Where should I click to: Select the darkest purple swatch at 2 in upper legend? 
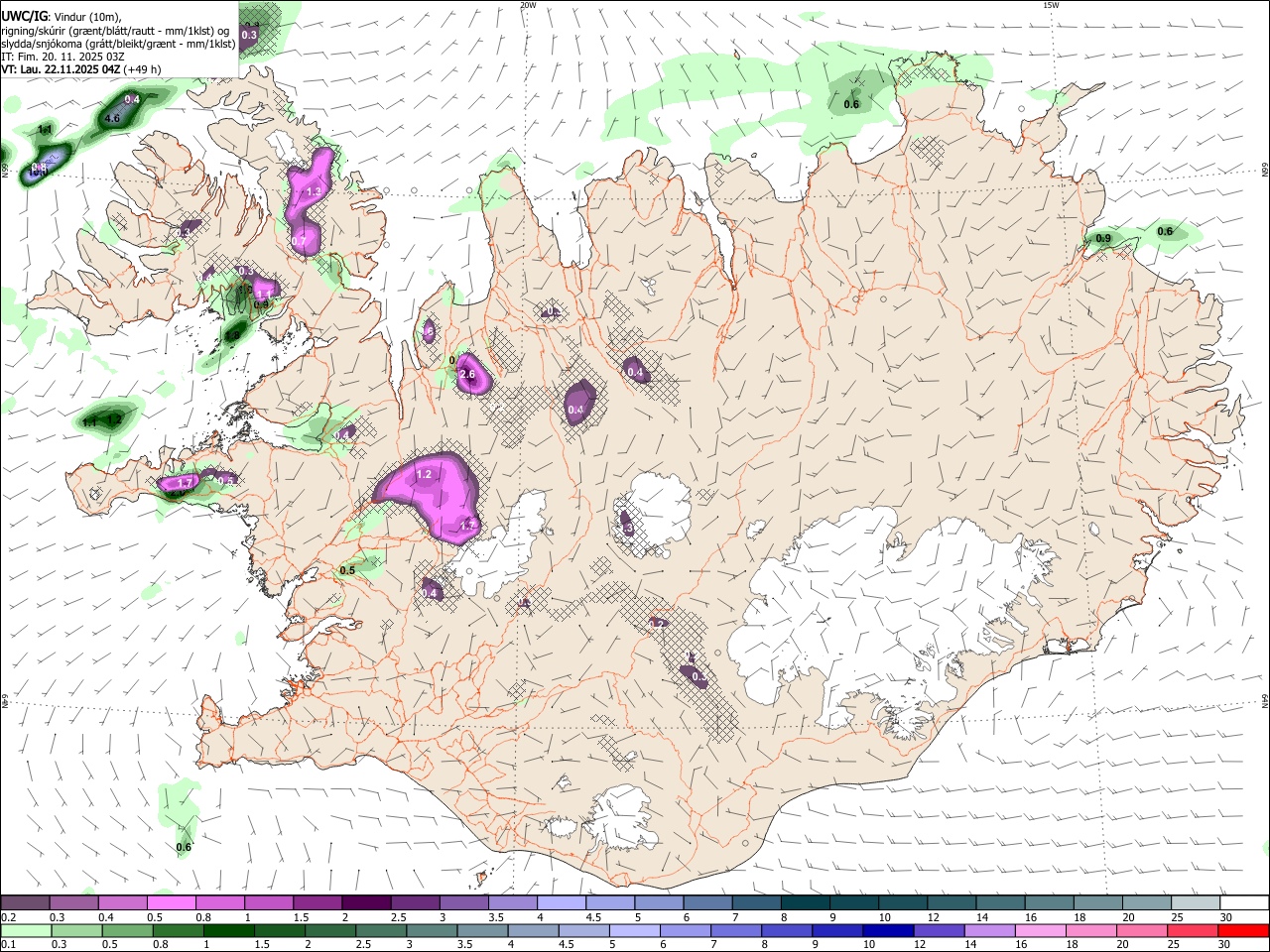pyautogui.click(x=366, y=902)
